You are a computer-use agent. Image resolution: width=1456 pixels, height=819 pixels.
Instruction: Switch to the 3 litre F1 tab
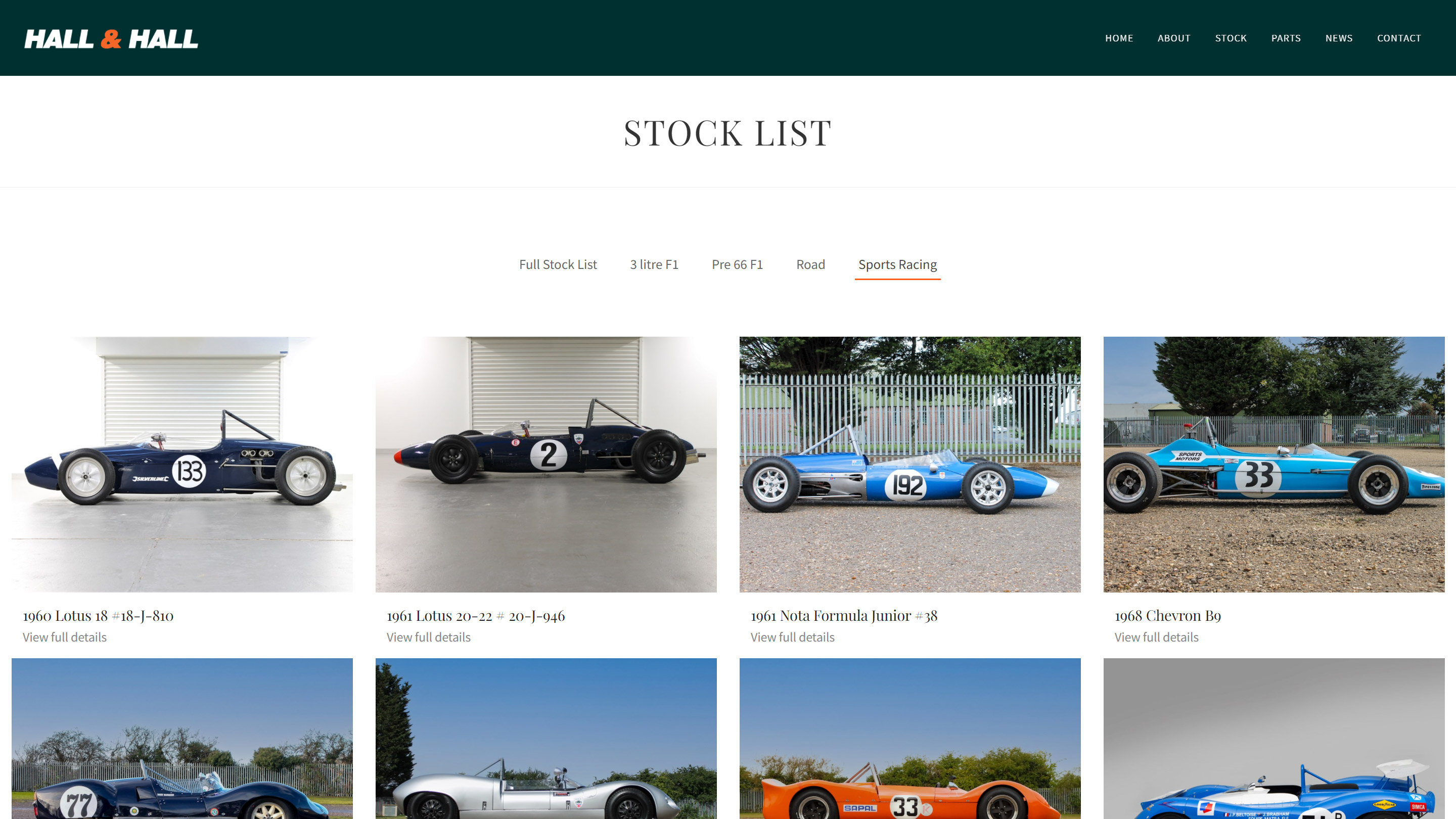[x=654, y=264]
